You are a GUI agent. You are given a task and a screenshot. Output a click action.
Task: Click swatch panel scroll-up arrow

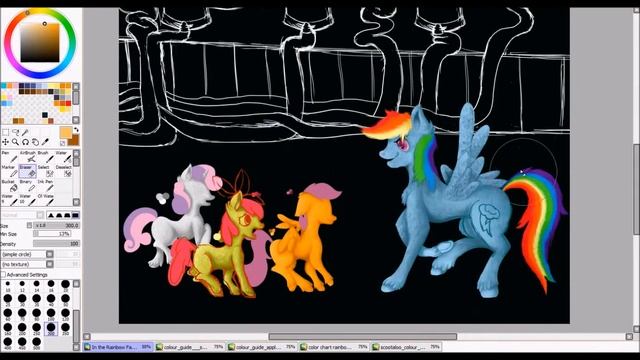pyautogui.click(x=76, y=87)
